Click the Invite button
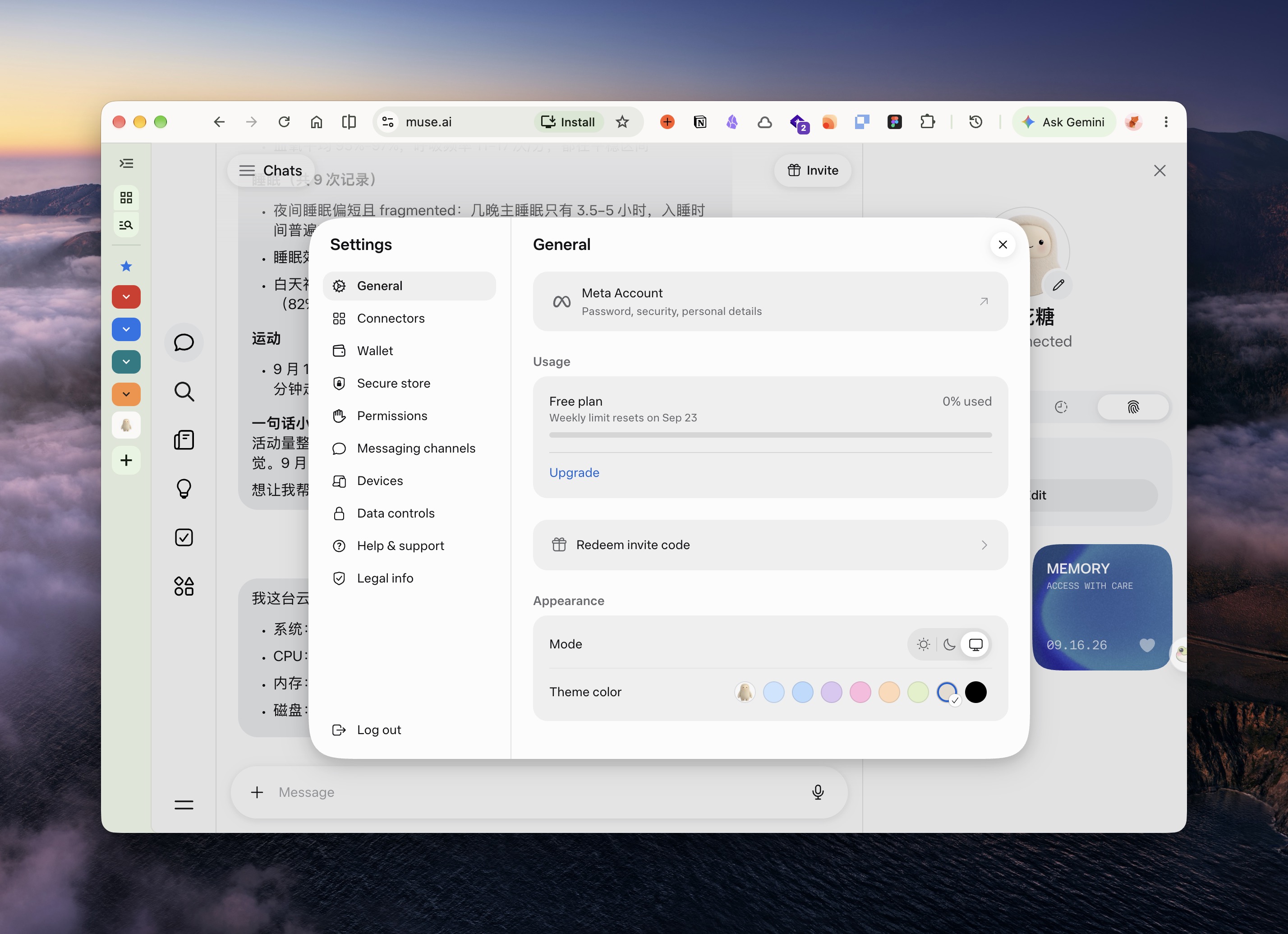Image resolution: width=1288 pixels, height=934 pixels. (813, 171)
